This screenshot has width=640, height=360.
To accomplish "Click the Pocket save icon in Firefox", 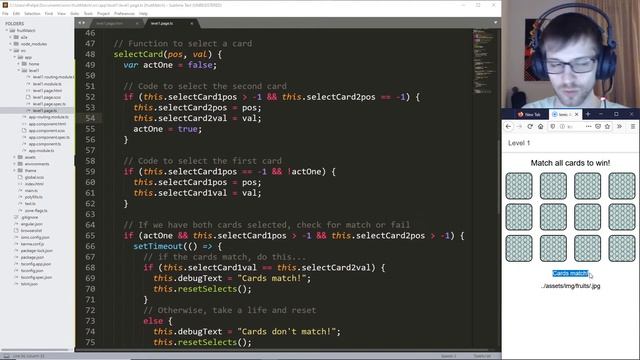I will click(x=598, y=127).
